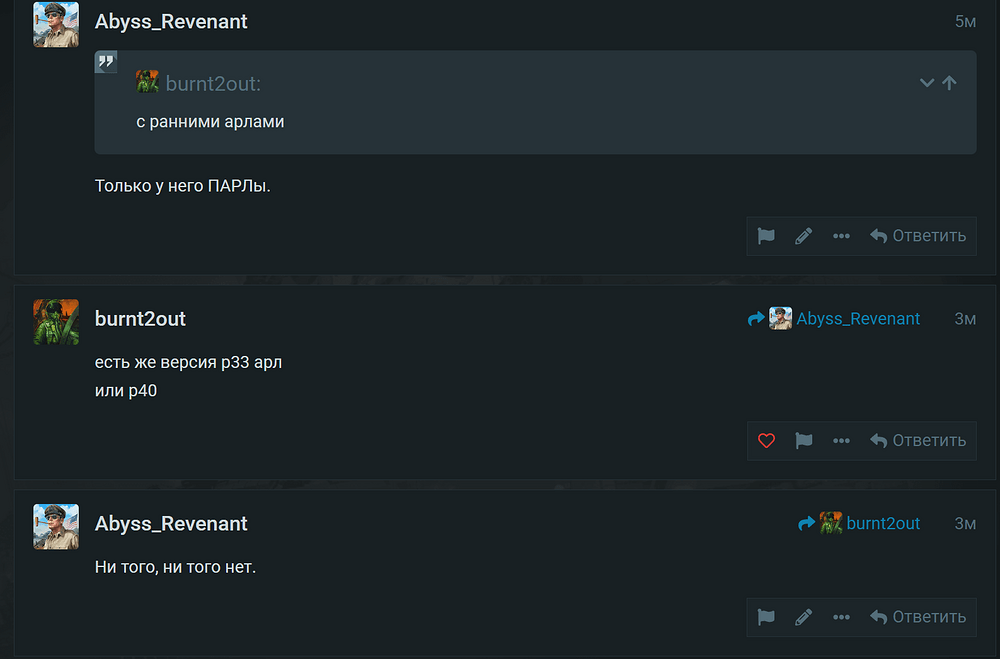This screenshot has height=659, width=1000.
Task: Flag burnt2out's post about р33 арл
Action: (x=804, y=441)
